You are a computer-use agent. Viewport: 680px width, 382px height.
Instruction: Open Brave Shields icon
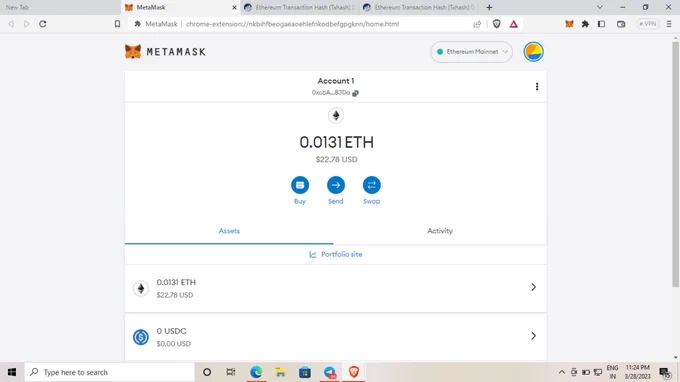pyautogui.click(x=497, y=24)
